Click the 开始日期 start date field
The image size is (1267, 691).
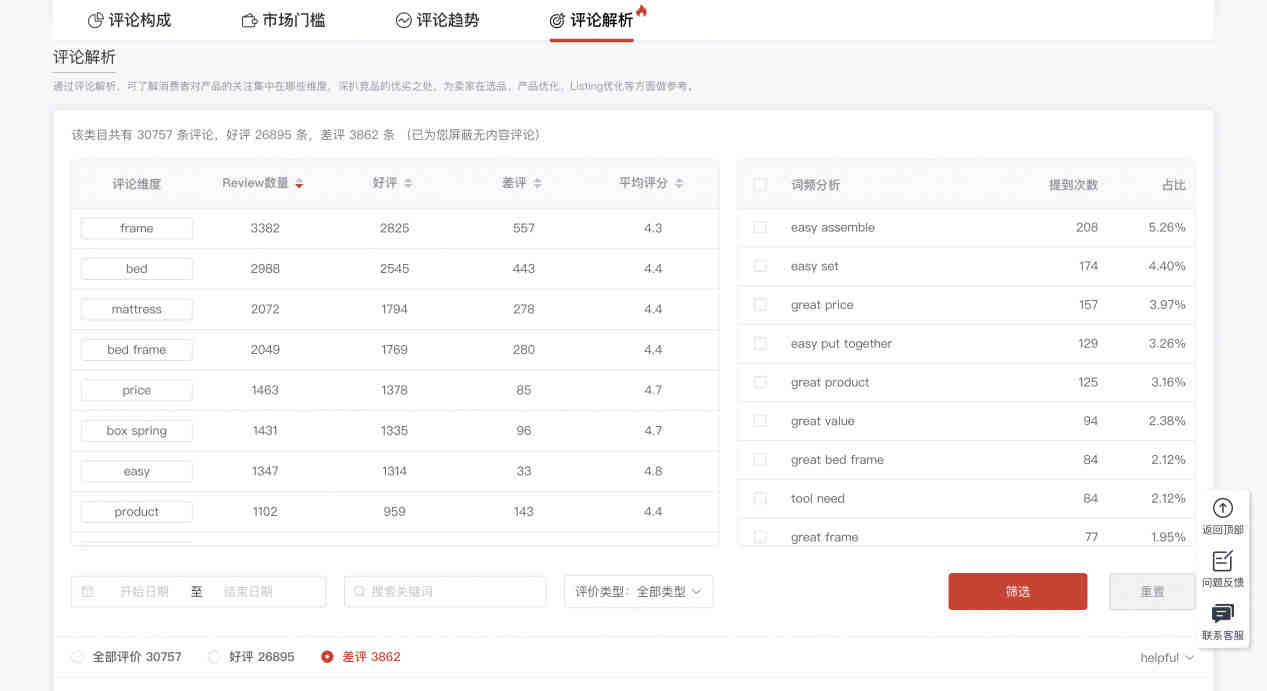pos(144,592)
